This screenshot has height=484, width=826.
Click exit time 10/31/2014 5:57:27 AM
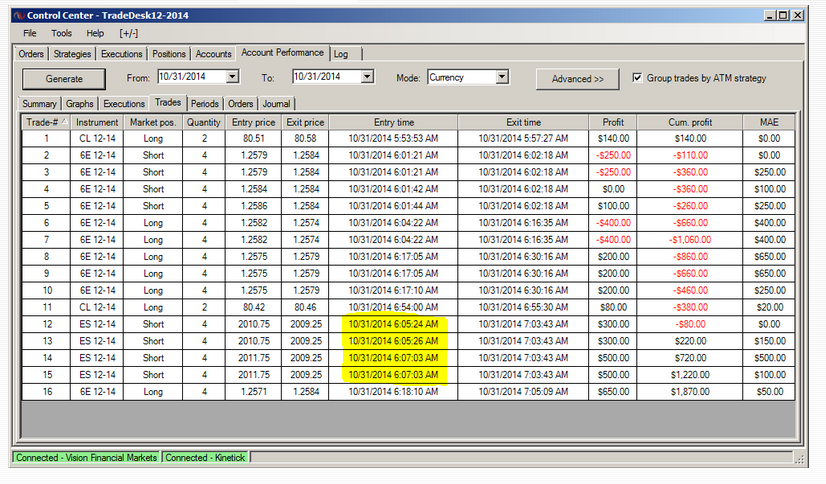[x=524, y=139]
